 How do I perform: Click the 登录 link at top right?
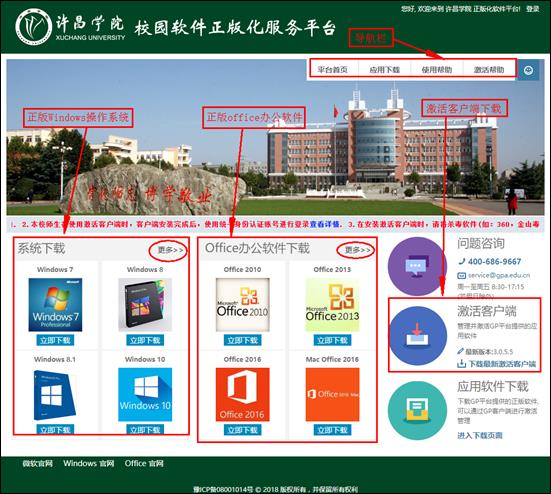click(x=532, y=9)
